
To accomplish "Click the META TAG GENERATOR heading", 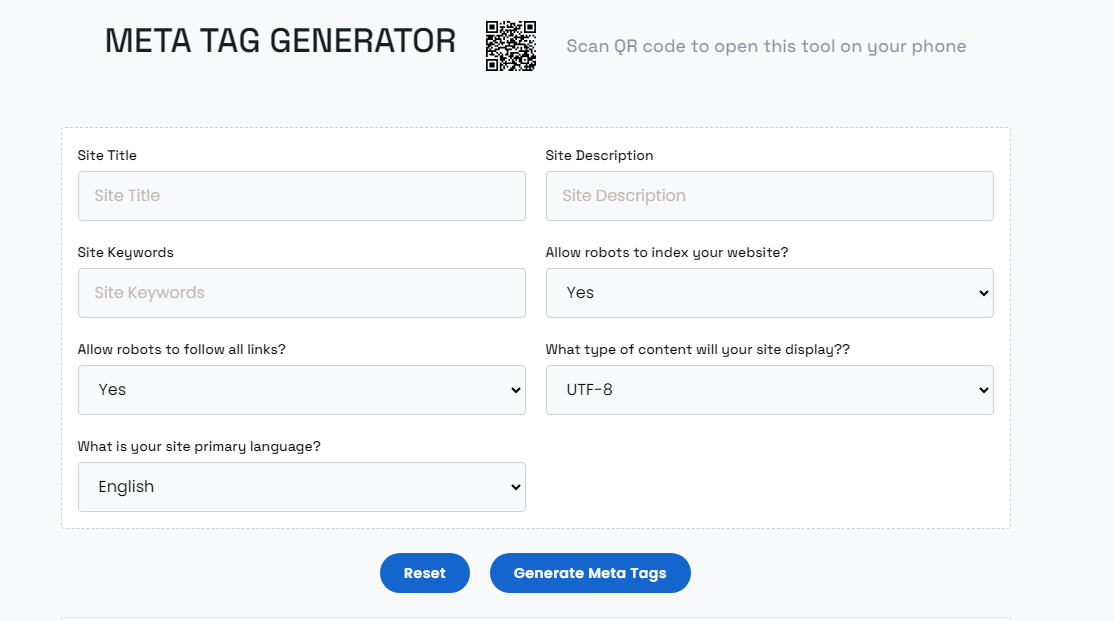I will coord(278,42).
